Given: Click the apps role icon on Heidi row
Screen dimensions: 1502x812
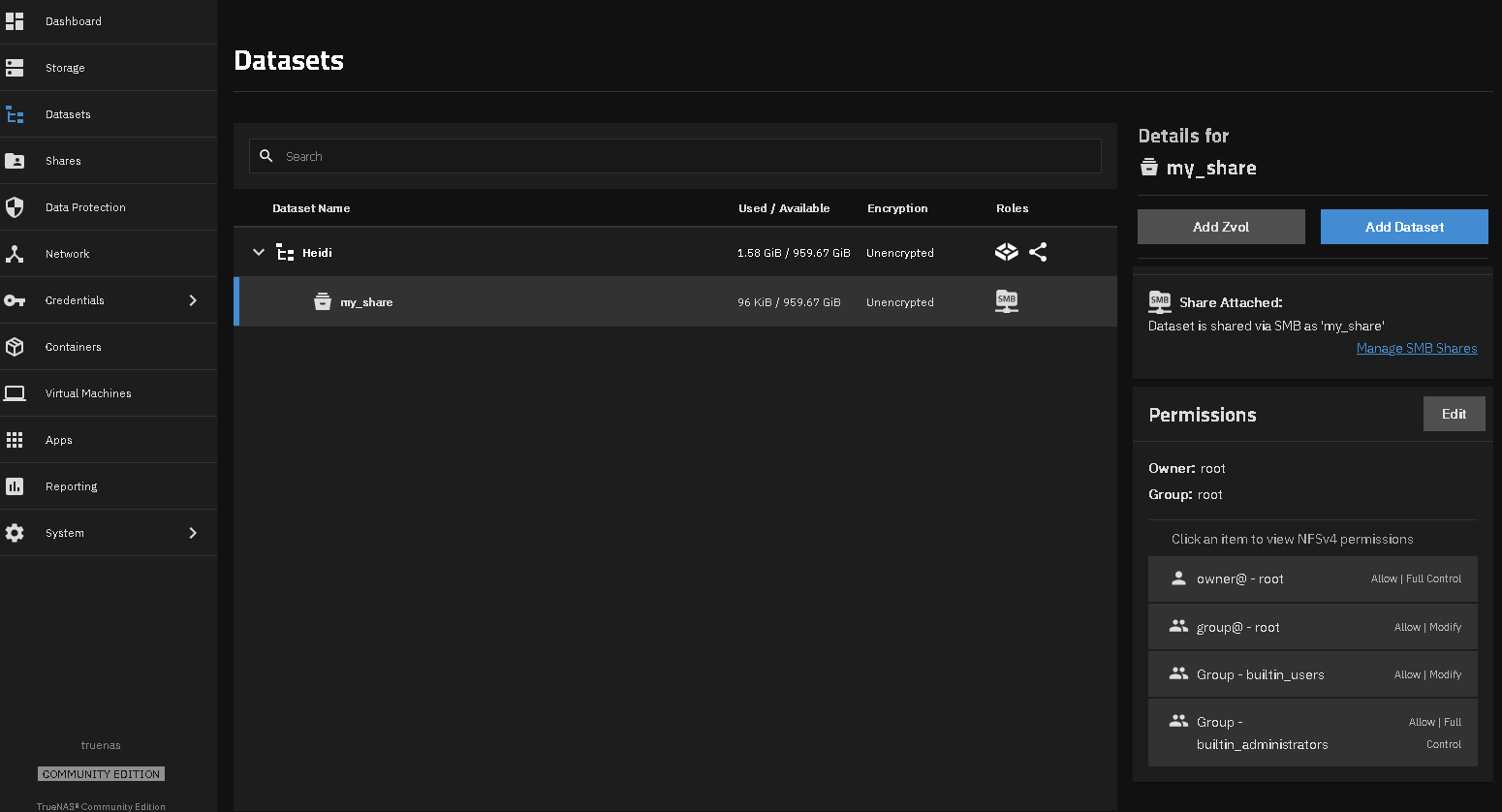Looking at the screenshot, I should [1007, 252].
